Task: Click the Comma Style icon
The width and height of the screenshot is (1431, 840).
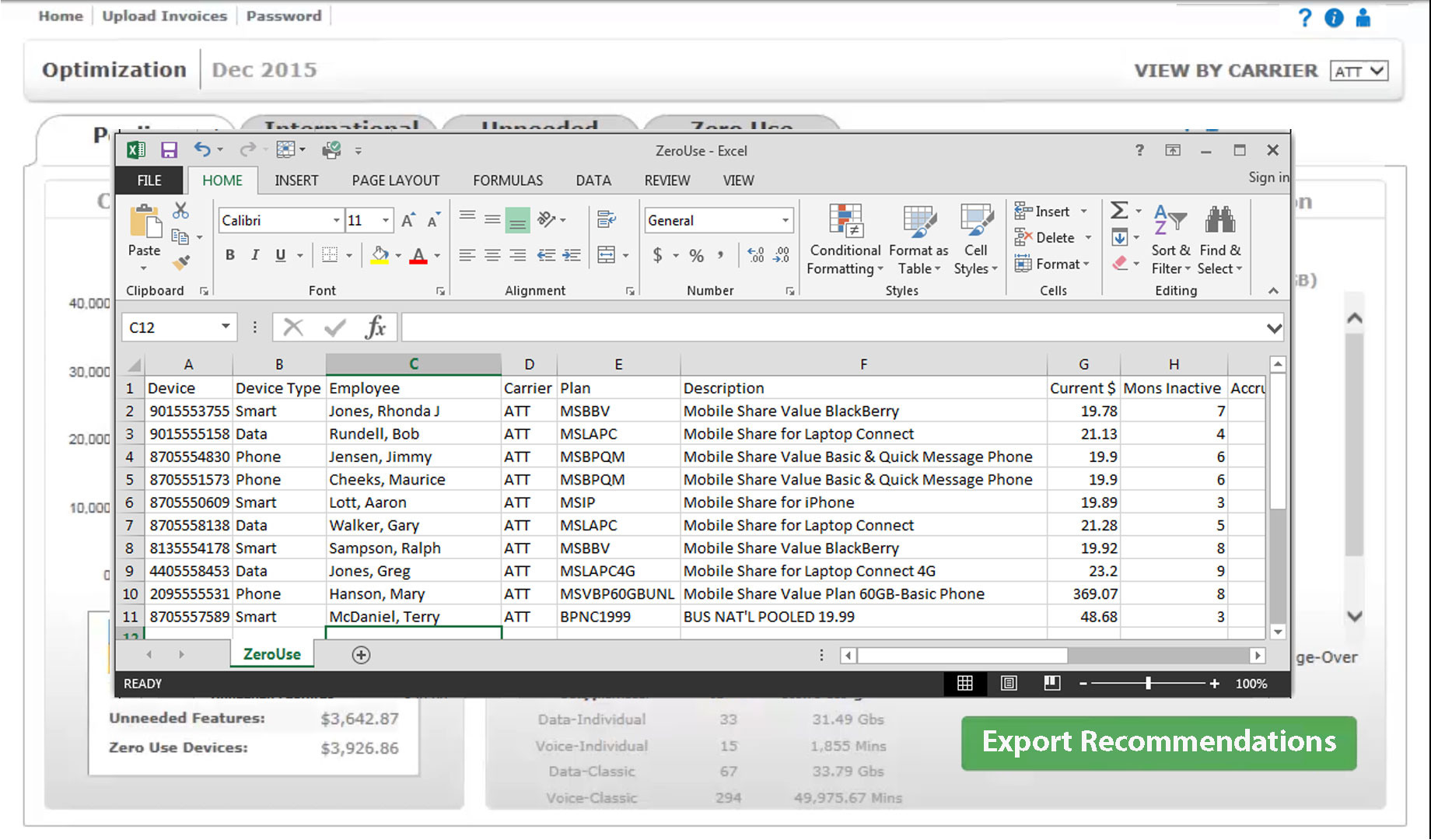Action: [x=721, y=255]
